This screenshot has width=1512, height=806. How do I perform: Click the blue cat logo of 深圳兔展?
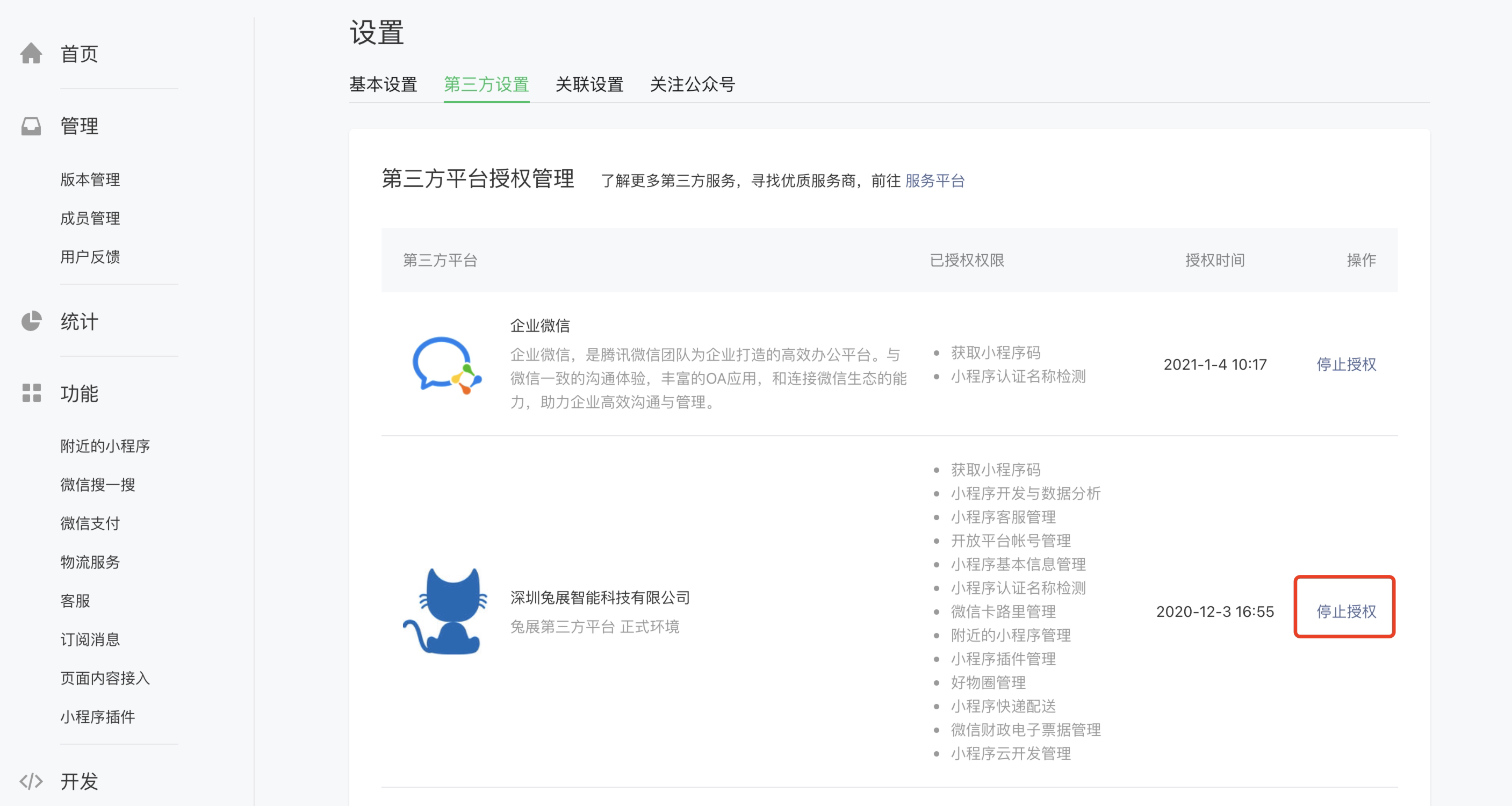[445, 611]
